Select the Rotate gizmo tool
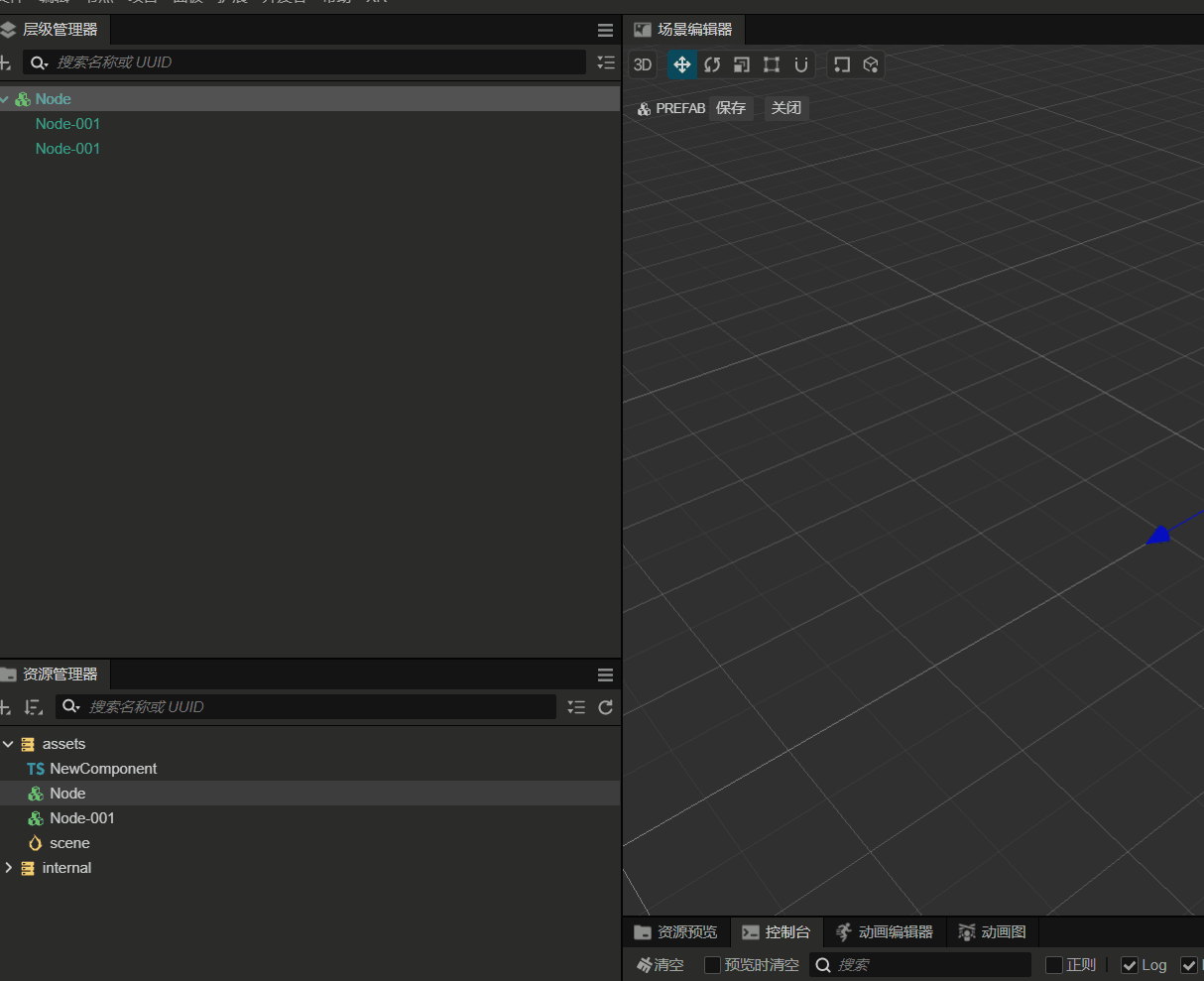Viewport: 1204px width, 981px height. [712, 64]
